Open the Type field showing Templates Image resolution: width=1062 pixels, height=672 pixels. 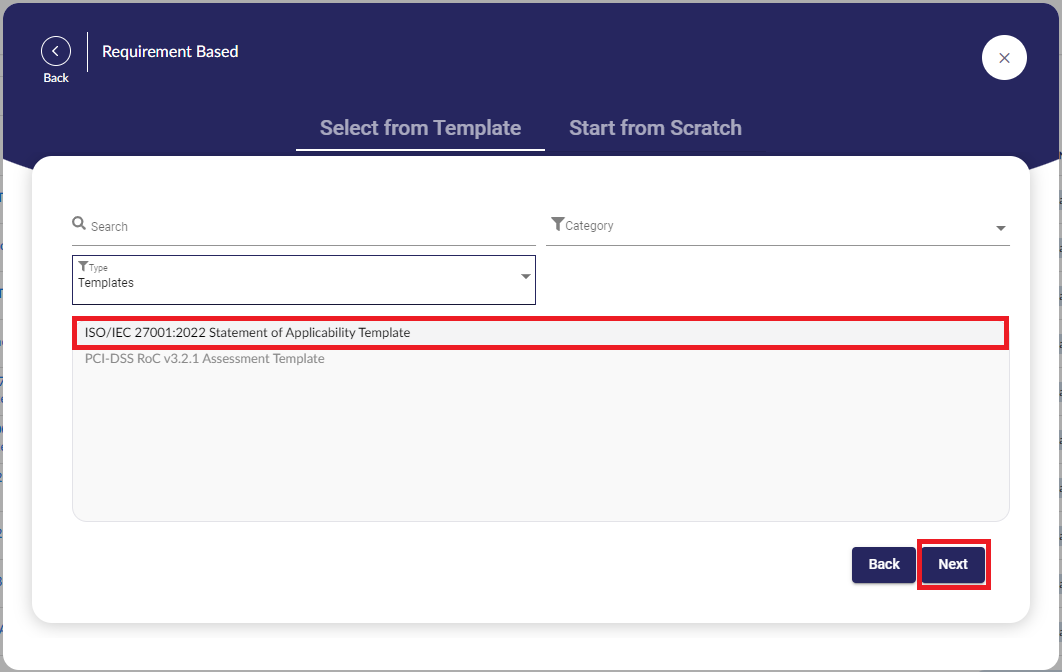[300, 280]
